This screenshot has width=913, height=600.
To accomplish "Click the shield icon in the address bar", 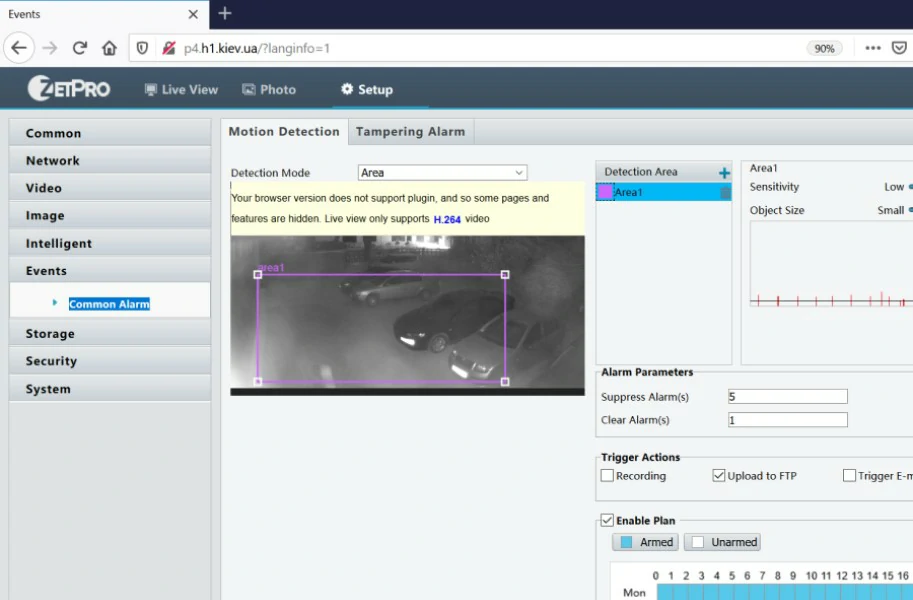I will click(x=142, y=47).
